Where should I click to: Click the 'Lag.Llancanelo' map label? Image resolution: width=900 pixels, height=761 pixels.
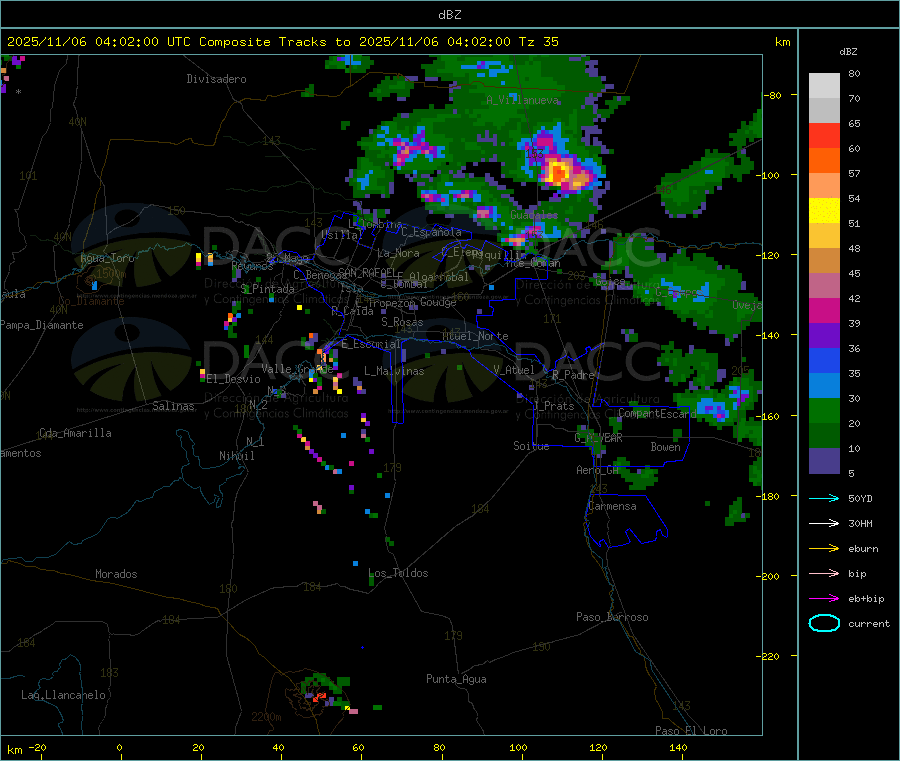[63, 695]
